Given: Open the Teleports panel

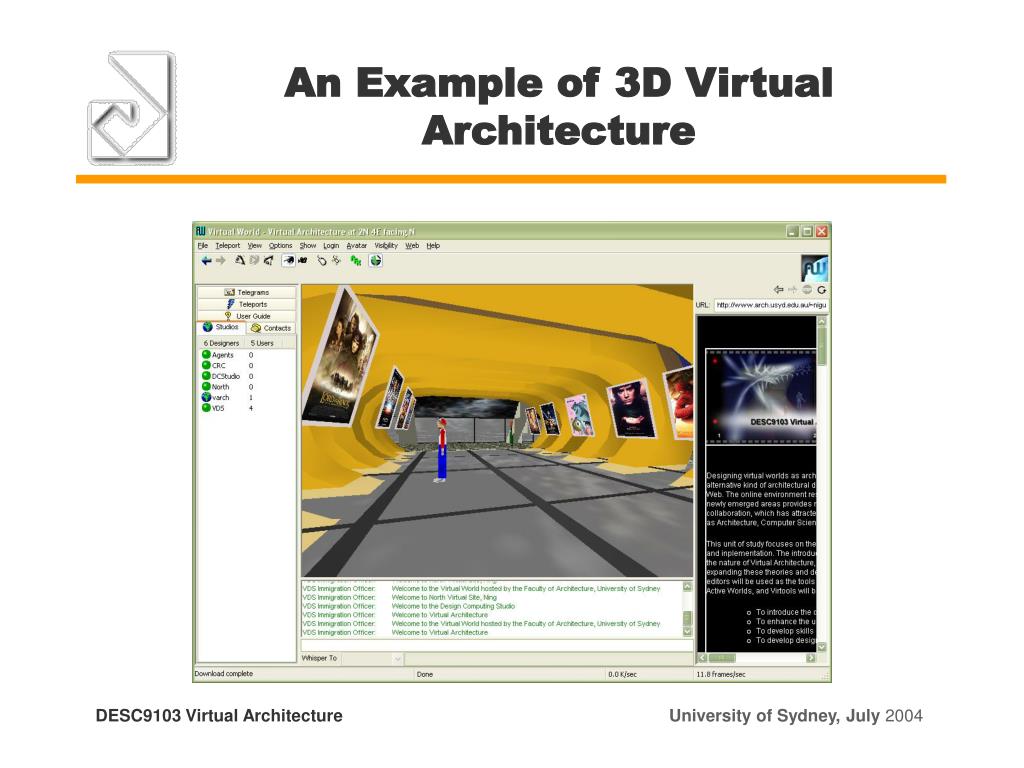Looking at the screenshot, I should [247, 304].
